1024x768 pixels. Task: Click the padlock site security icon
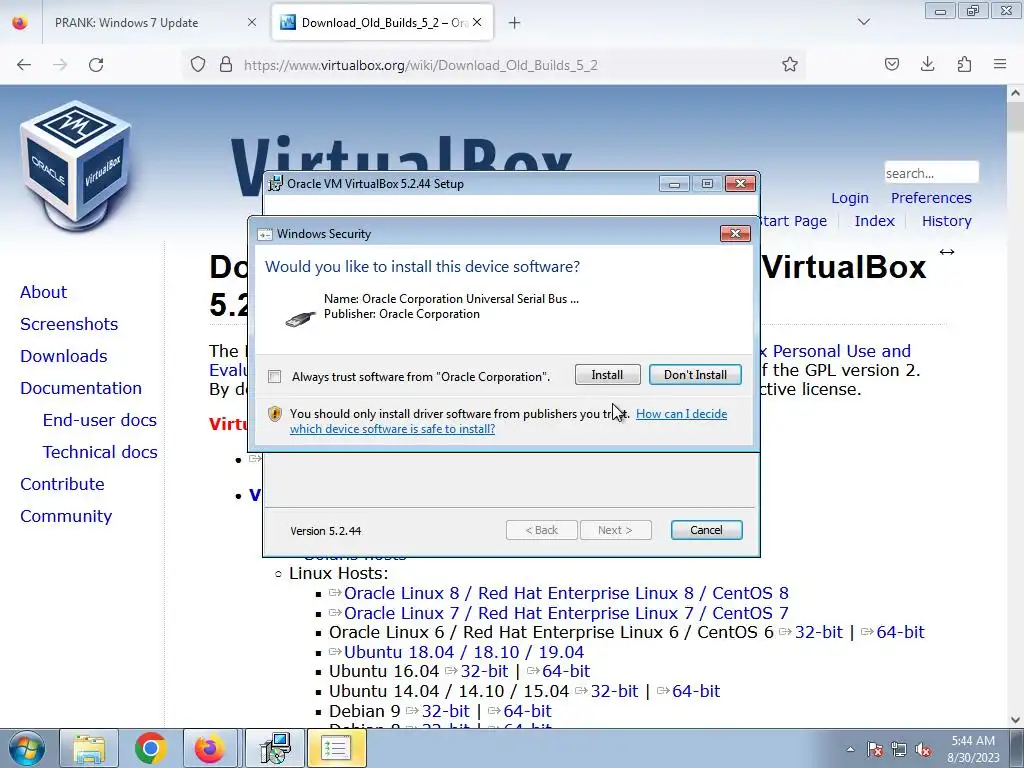coord(226,64)
